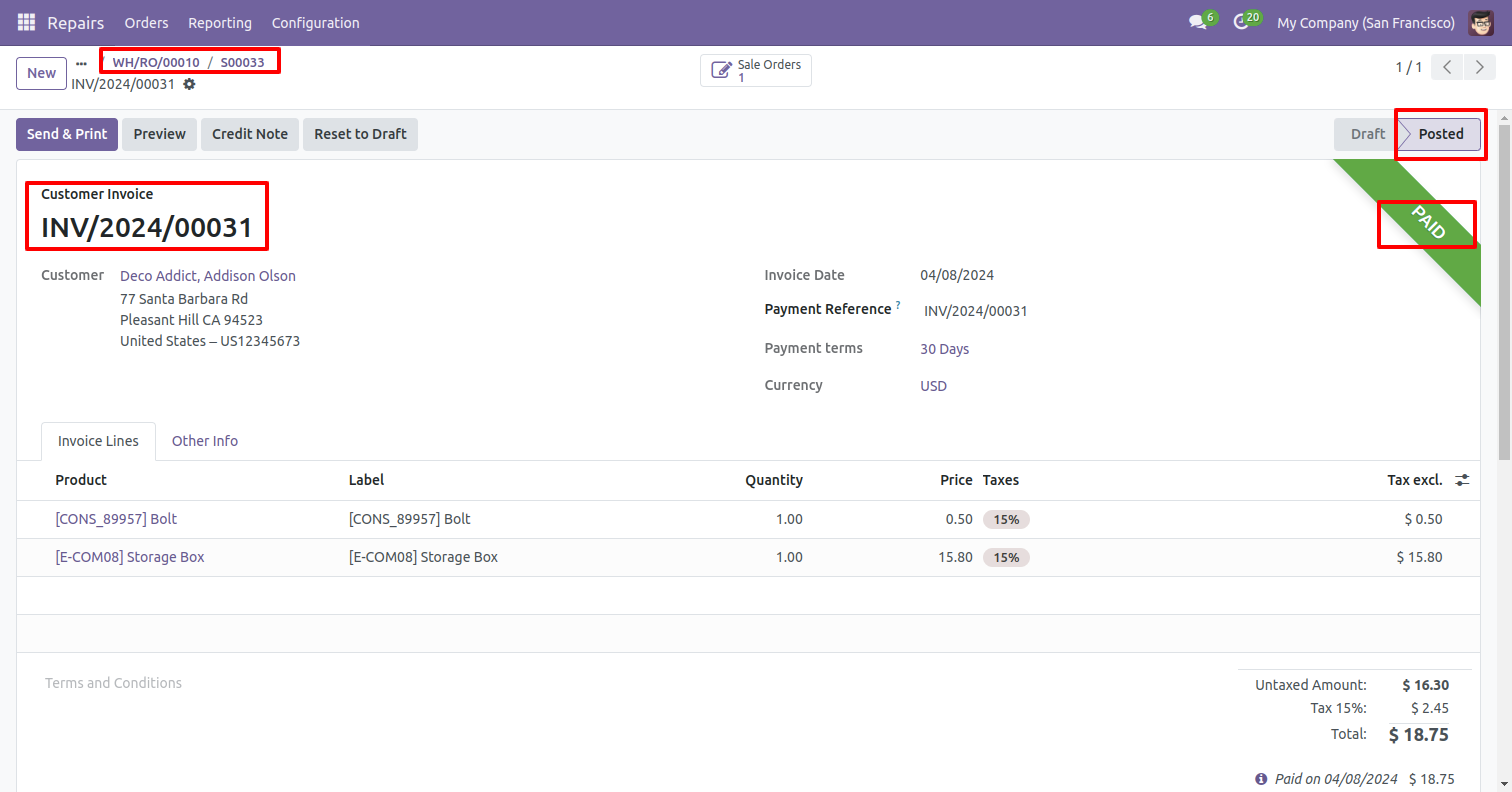Screen dimensions: 1512x792
Task: Switch to the Other Info tab
Action: pyautogui.click(x=204, y=441)
